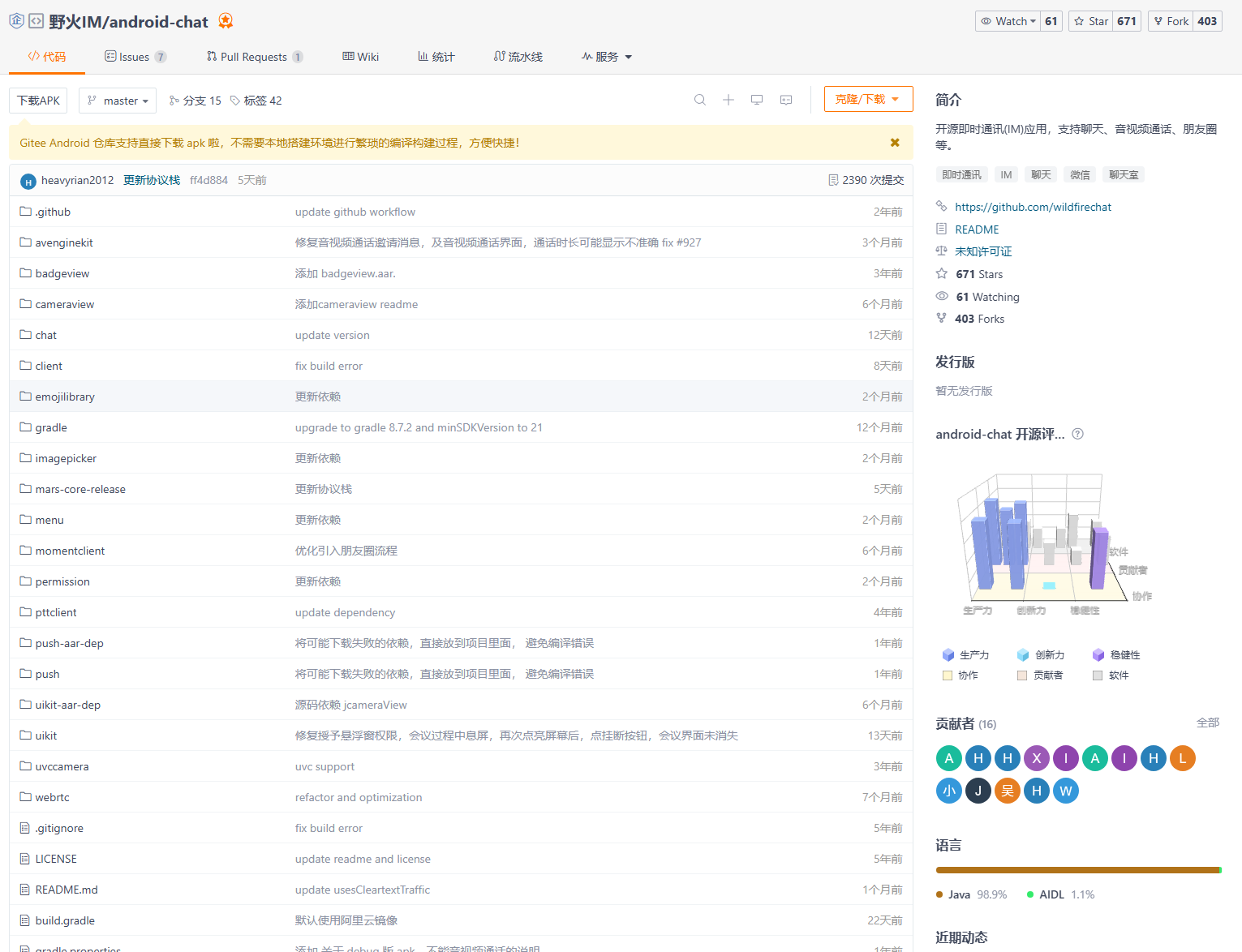
Task: Open the README.md file
Action: [x=67, y=890]
